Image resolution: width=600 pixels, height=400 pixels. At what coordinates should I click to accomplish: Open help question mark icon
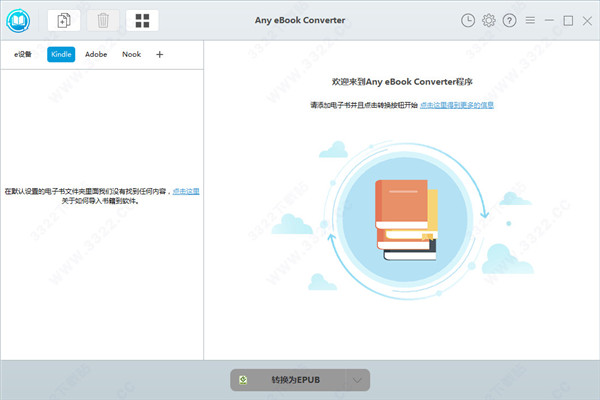pyautogui.click(x=509, y=20)
